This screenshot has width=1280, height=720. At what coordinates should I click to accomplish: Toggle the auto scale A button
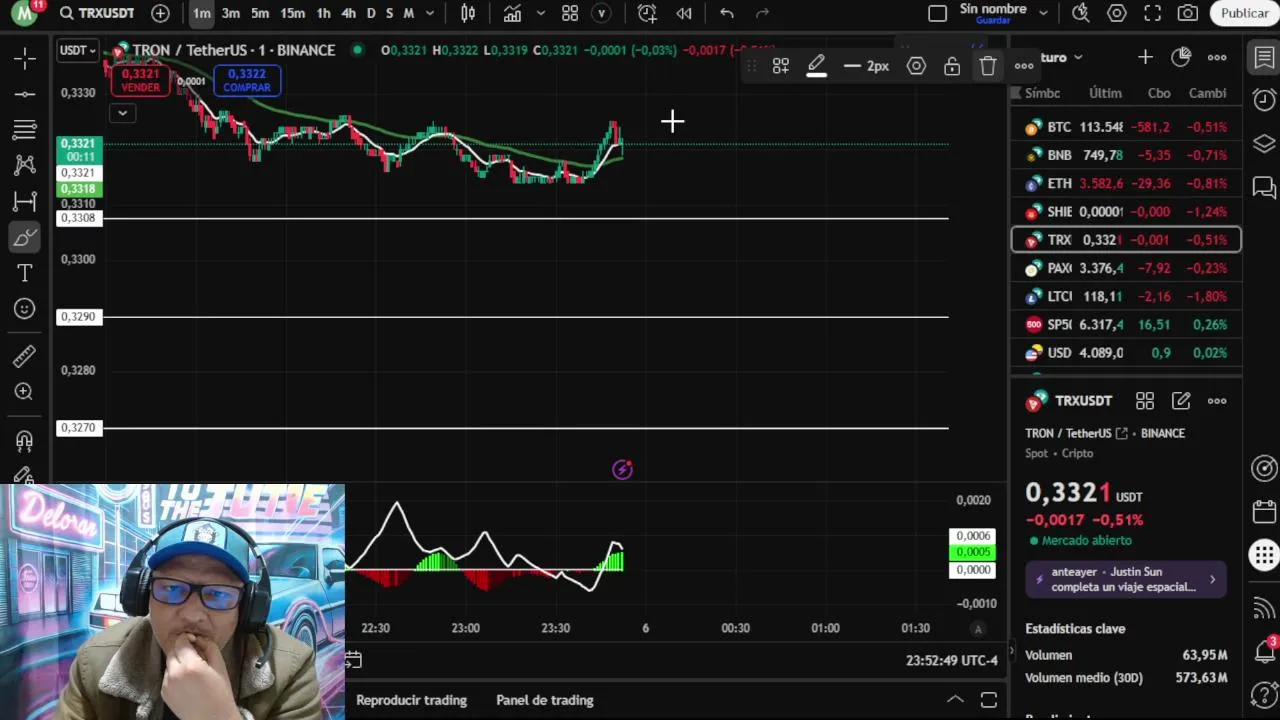pos(978,629)
